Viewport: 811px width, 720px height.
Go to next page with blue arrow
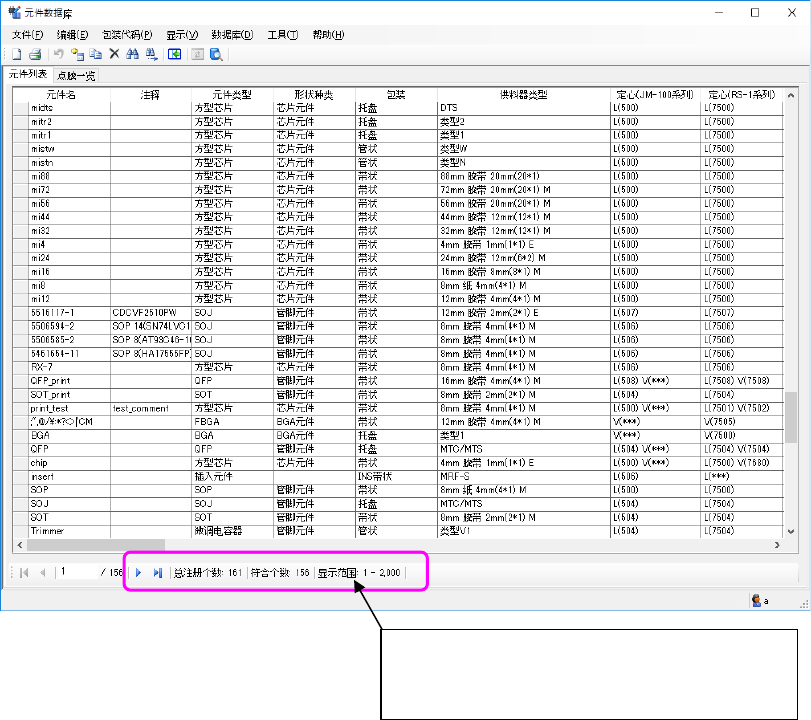[139, 572]
